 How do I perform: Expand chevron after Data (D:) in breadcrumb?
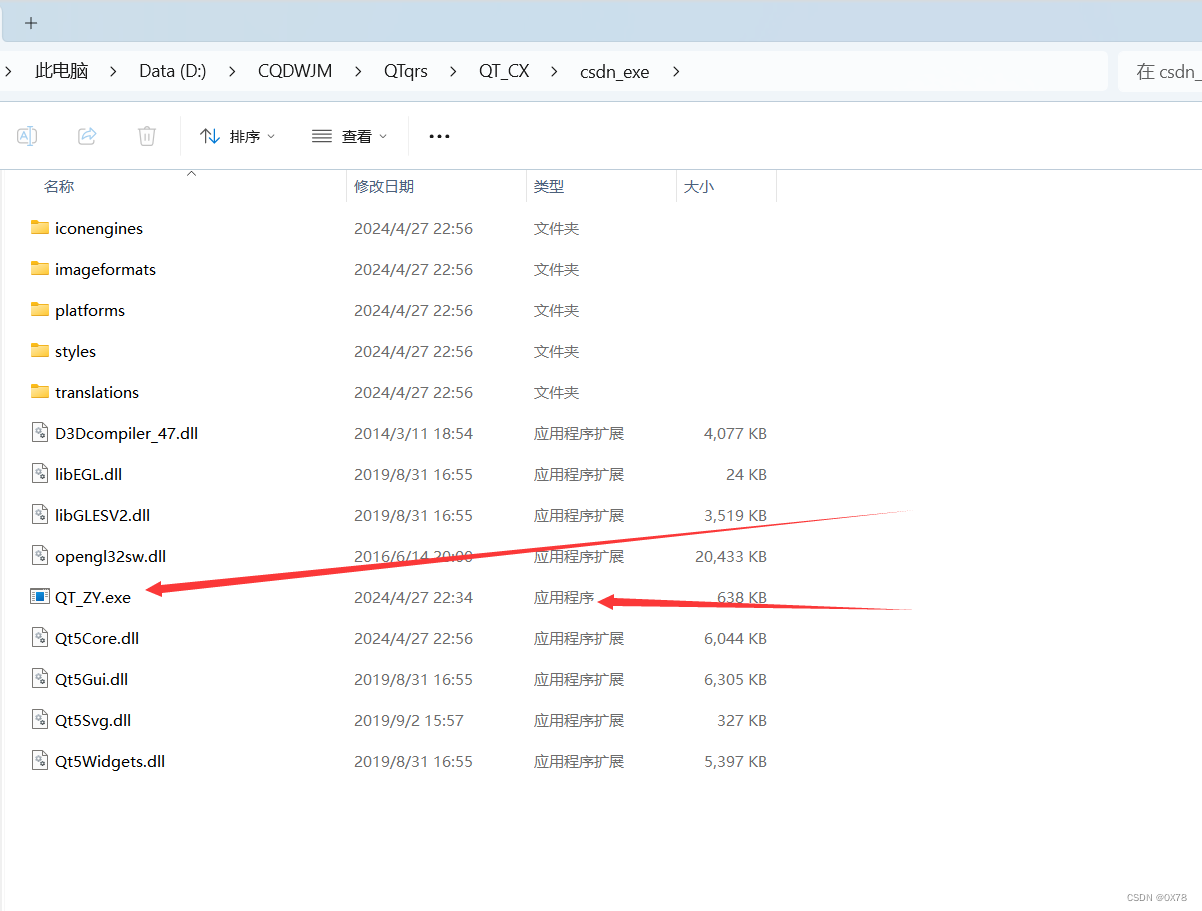(232, 71)
